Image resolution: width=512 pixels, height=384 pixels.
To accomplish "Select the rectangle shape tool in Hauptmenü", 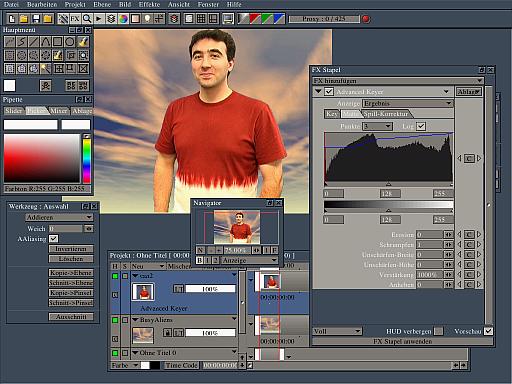I will click(x=57, y=42).
